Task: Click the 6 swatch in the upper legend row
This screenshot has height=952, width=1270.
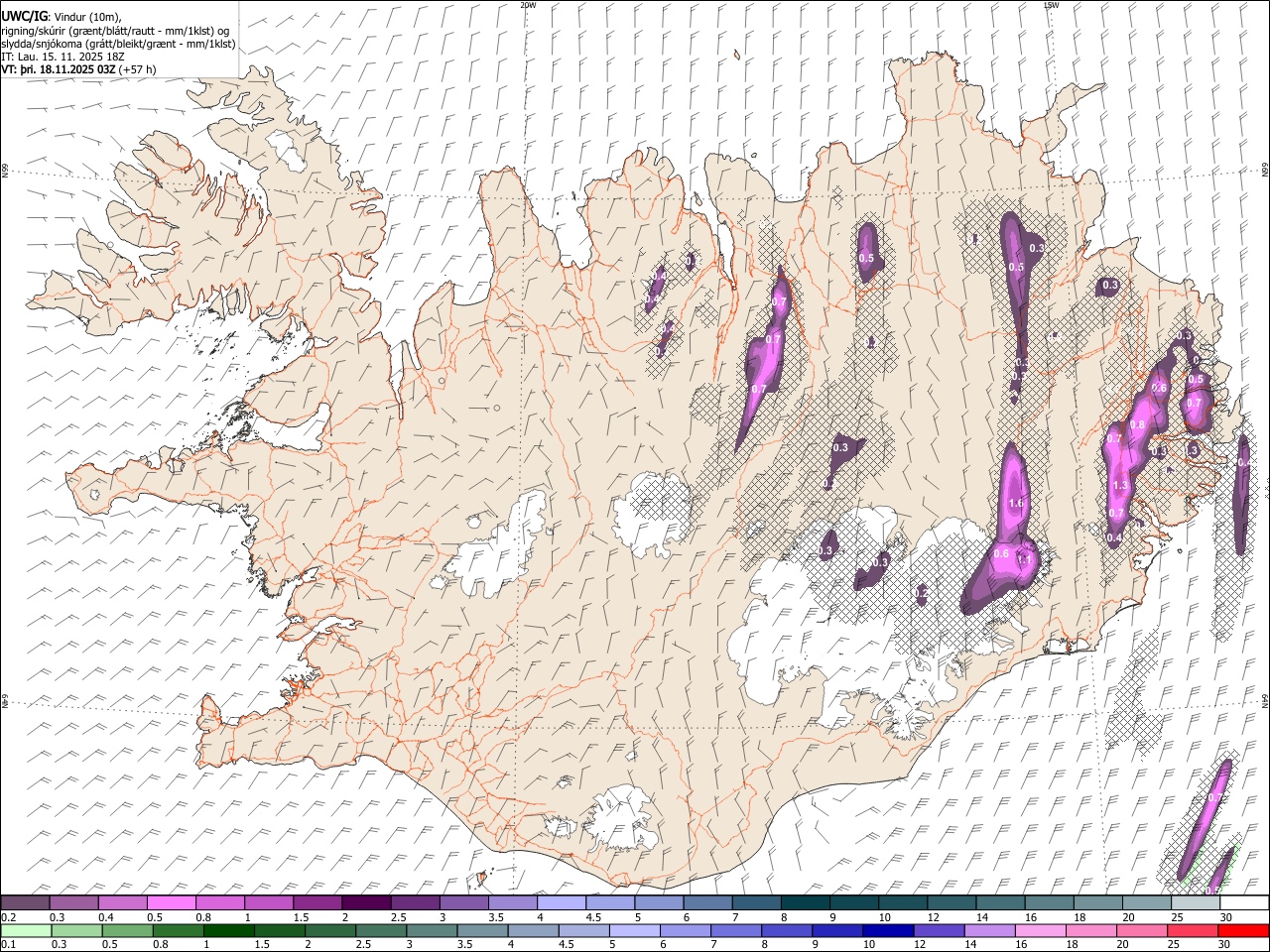Action: (x=707, y=902)
